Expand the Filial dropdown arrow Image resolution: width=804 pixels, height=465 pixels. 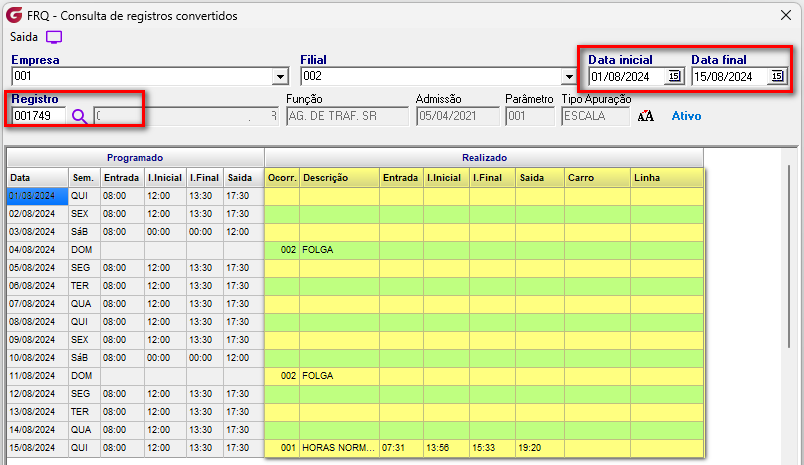(x=569, y=77)
